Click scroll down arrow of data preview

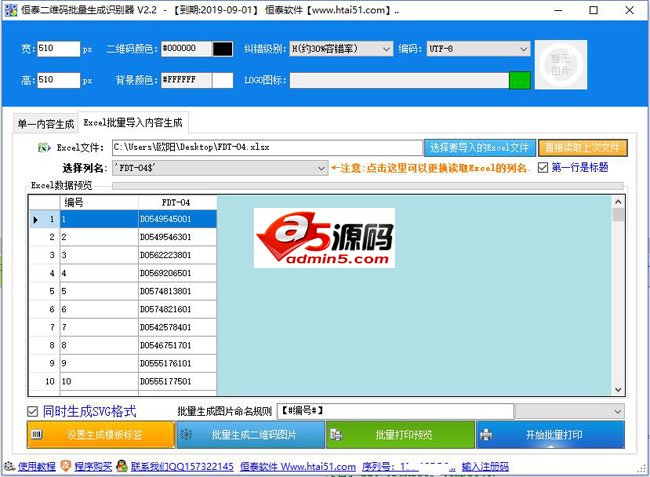tap(618, 389)
